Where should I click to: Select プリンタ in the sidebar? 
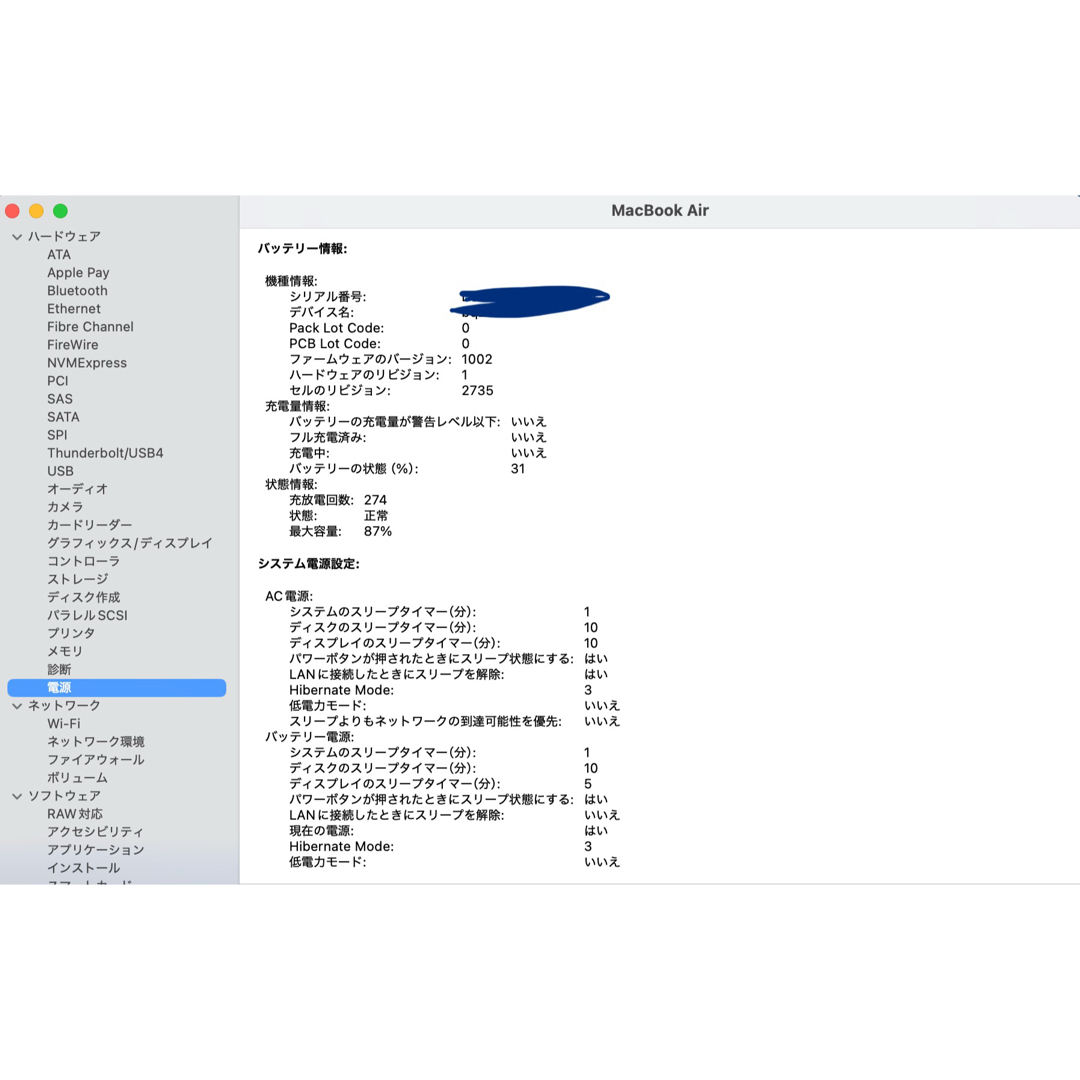(71, 634)
